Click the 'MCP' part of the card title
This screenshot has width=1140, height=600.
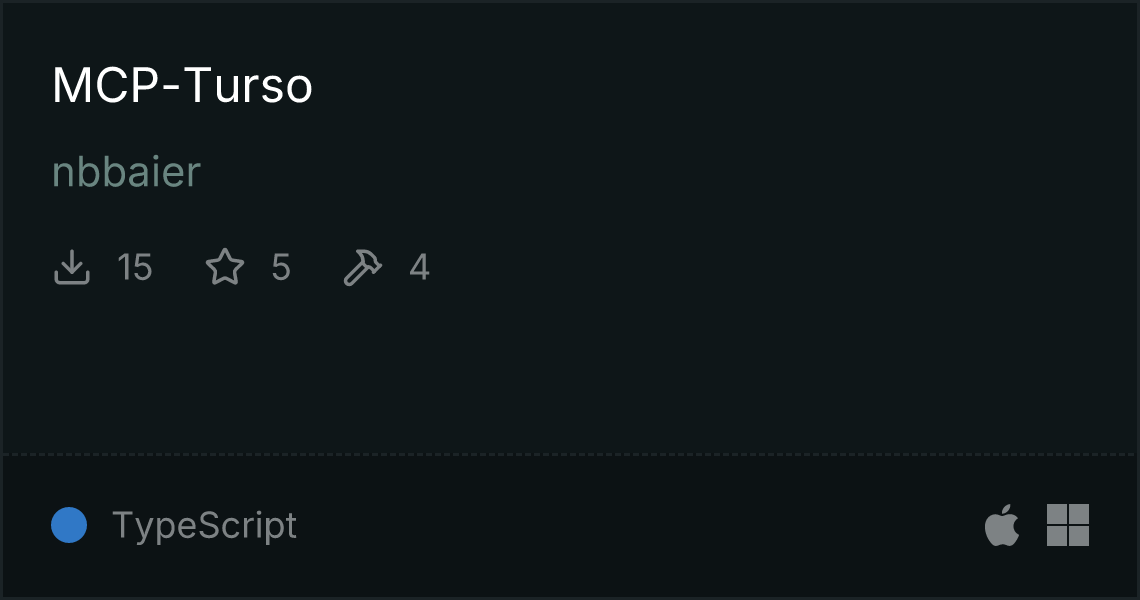(105, 85)
